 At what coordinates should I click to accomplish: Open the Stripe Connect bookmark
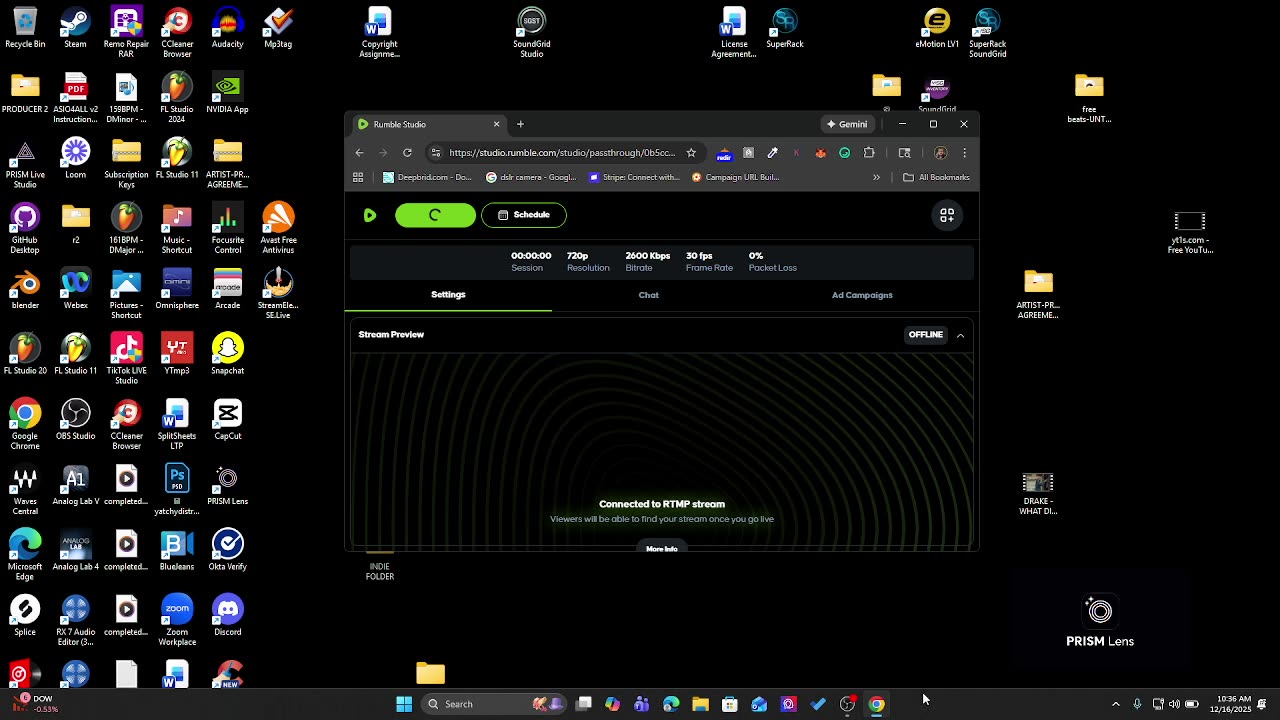pos(634,177)
